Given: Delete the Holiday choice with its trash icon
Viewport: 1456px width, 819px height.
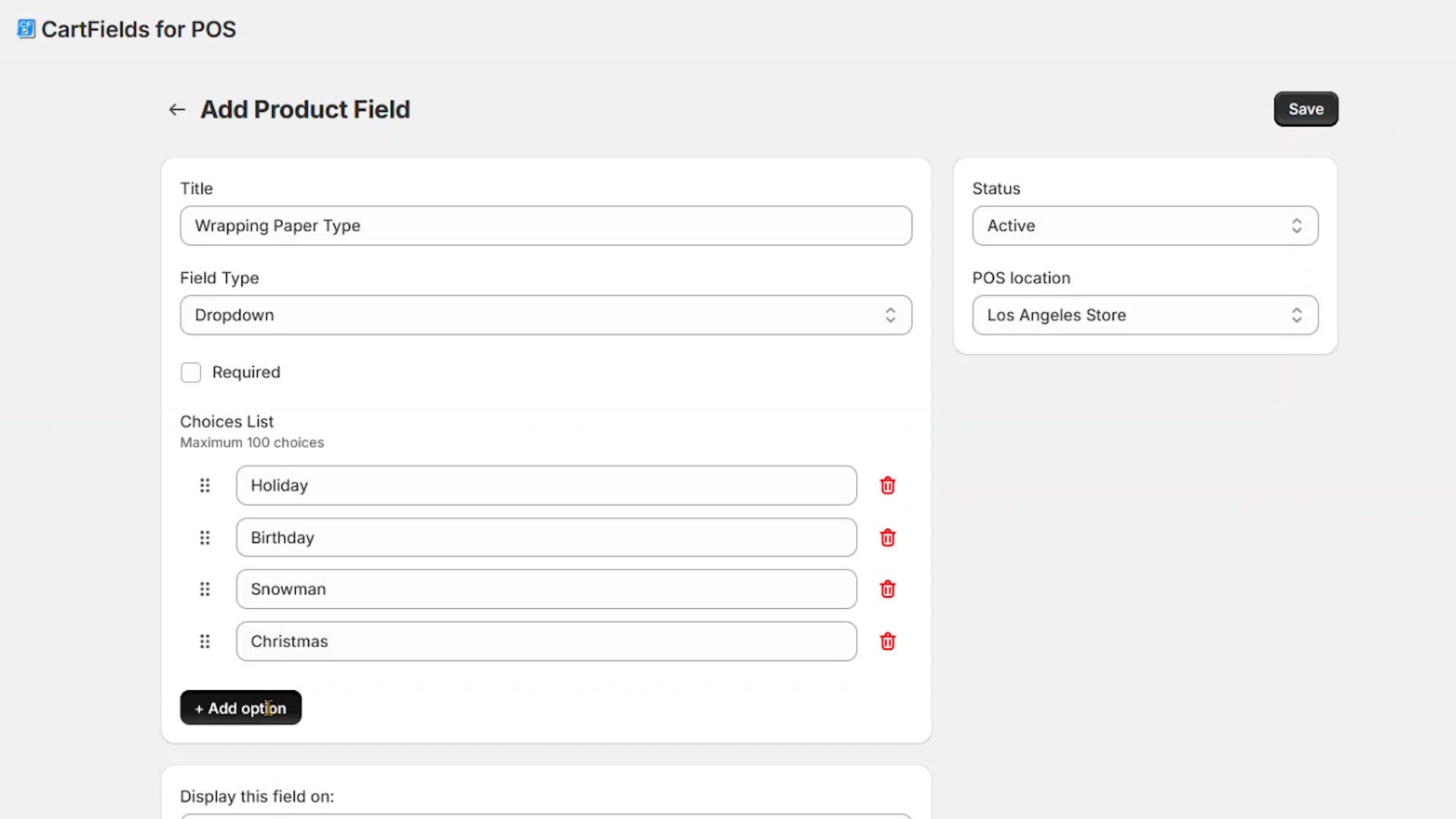Looking at the screenshot, I should (x=887, y=485).
